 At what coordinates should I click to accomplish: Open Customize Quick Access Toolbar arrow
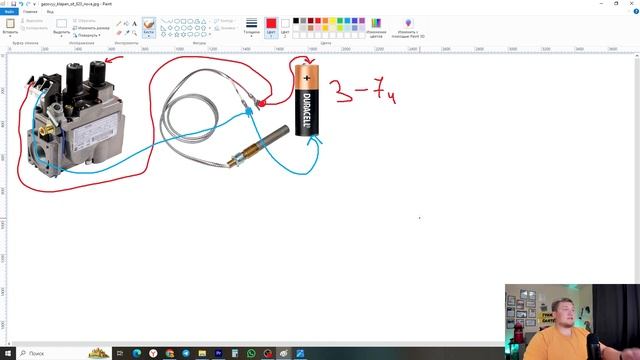34,4
